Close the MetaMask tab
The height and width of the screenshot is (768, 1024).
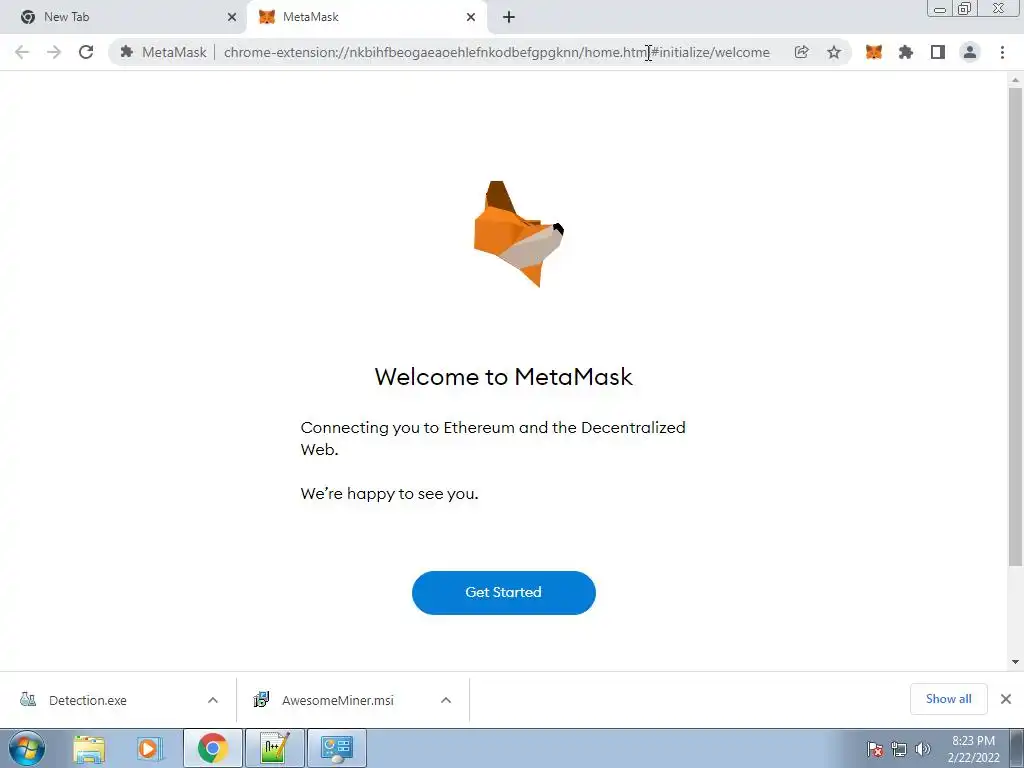pyautogui.click(x=471, y=17)
